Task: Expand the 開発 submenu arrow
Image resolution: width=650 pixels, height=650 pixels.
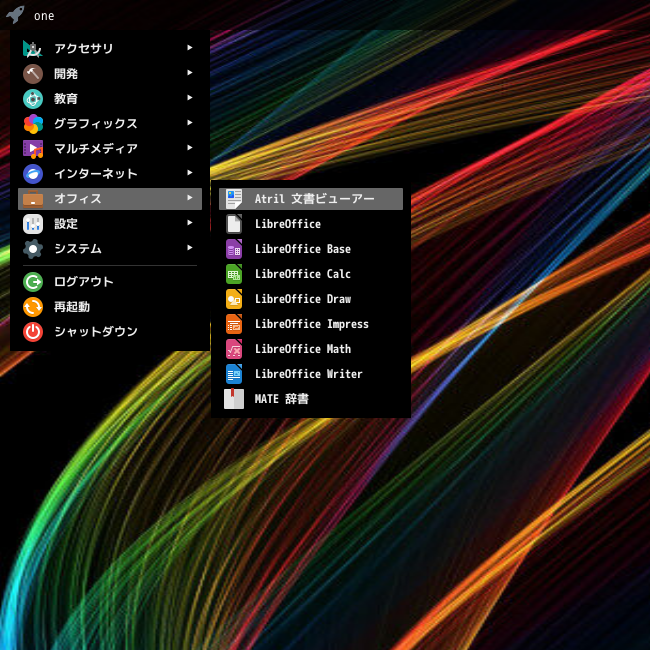Action: click(x=189, y=73)
